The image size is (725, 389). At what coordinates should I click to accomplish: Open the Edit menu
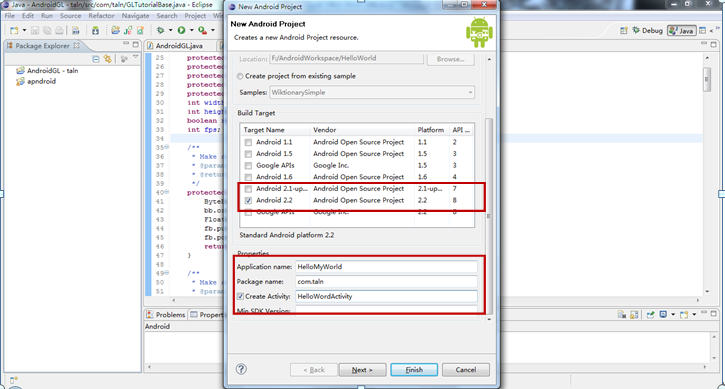tap(28, 16)
